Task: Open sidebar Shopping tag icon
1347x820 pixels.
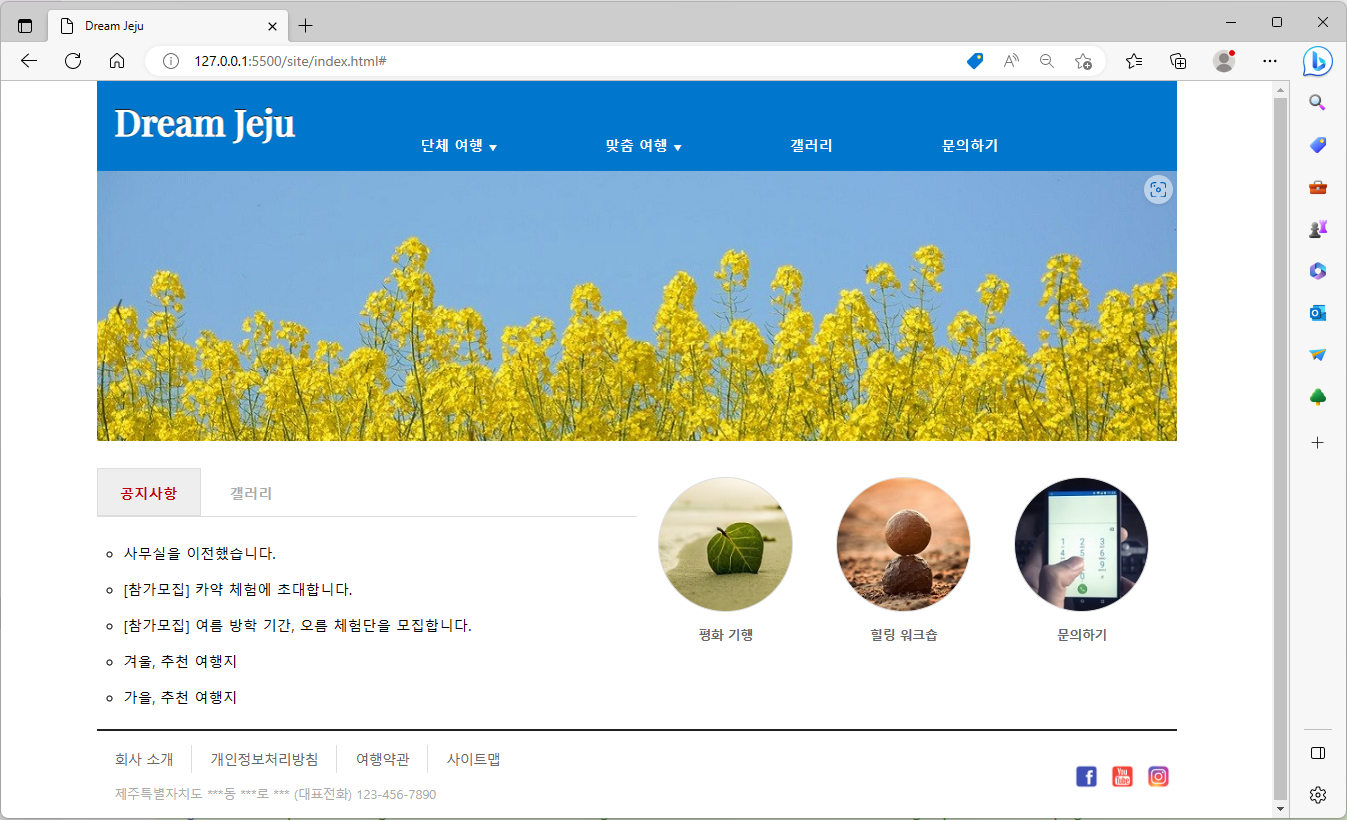Action: click(1318, 145)
